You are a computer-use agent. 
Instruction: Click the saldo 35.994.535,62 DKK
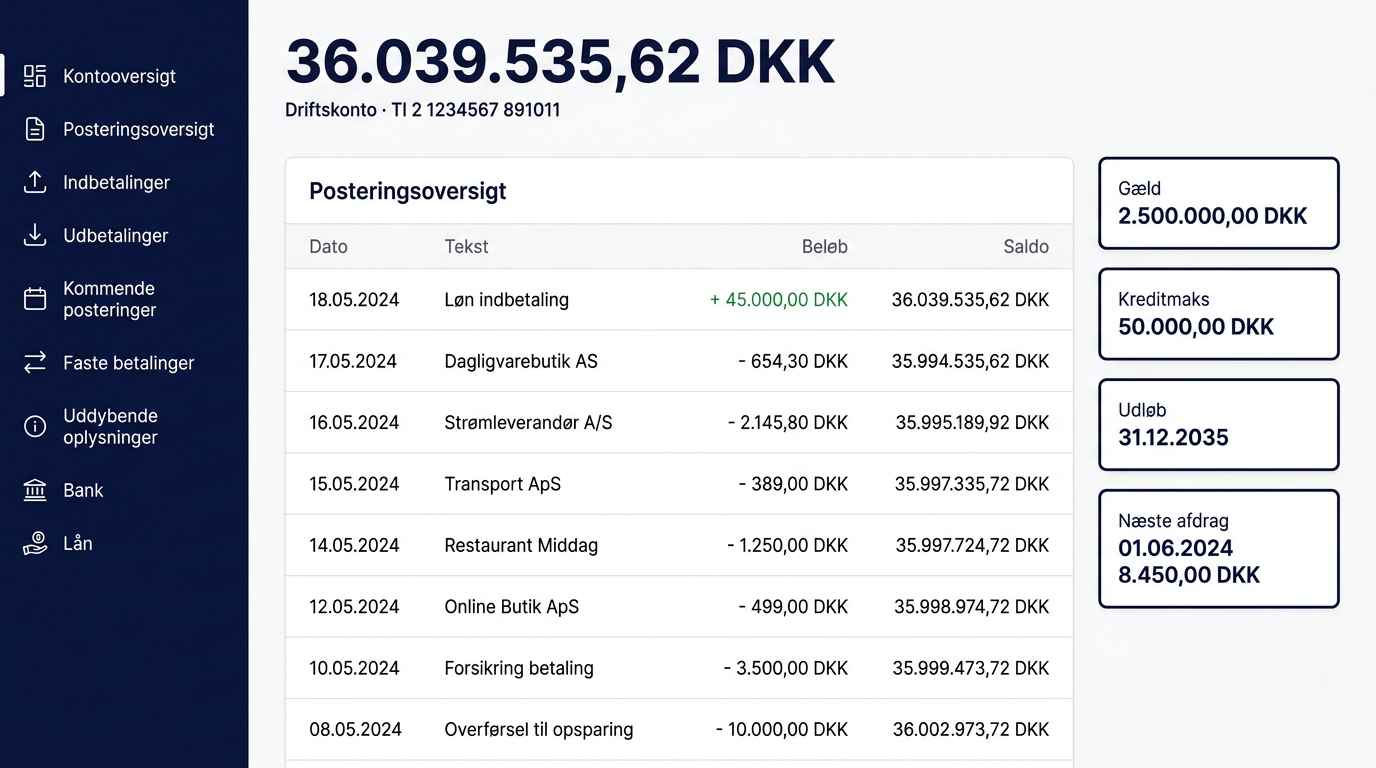[971, 361]
